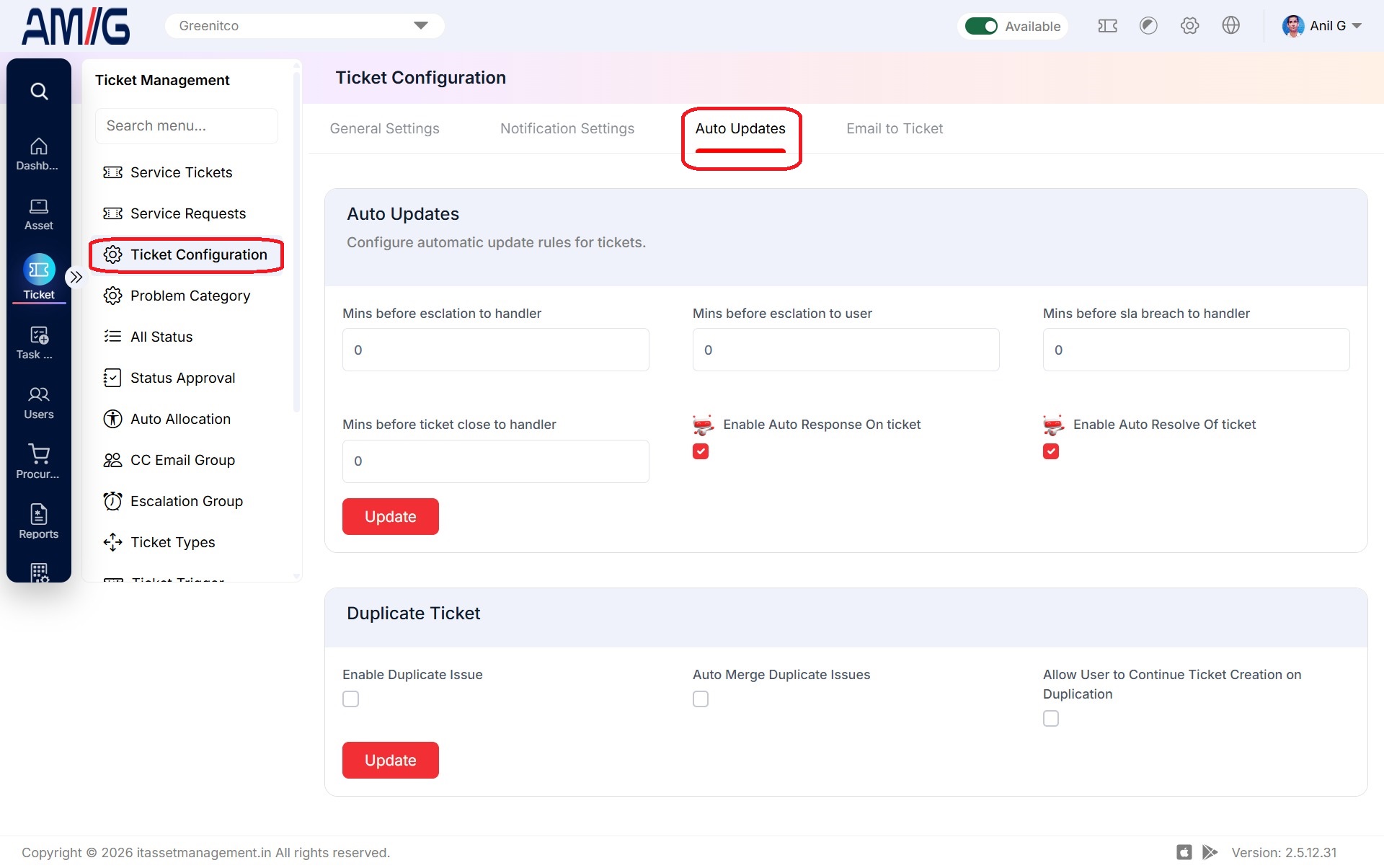The image size is (1384, 868).
Task: Click the AMIG logo
Action: pyautogui.click(x=76, y=27)
